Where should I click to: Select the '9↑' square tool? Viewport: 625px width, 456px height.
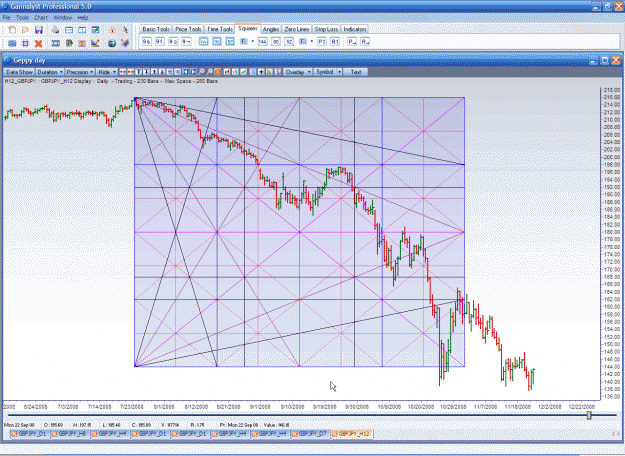click(160, 41)
